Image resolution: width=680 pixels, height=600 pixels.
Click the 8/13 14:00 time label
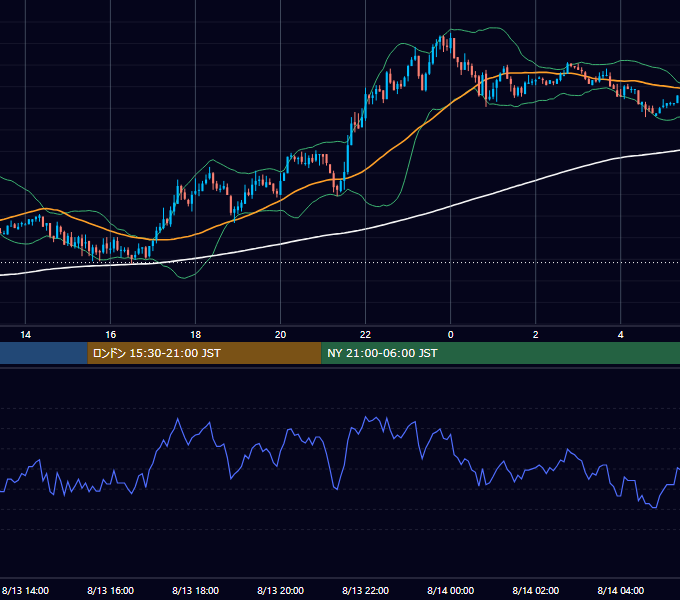pos(25,590)
